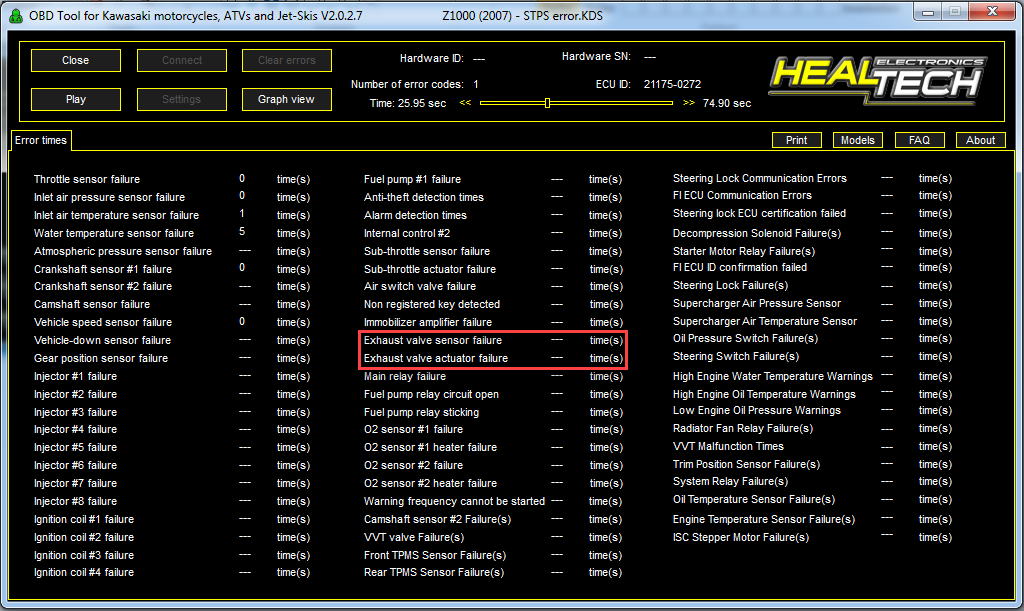Select the Exhaust valve sensor failure row
The width and height of the screenshot is (1024, 611).
(x=432, y=340)
